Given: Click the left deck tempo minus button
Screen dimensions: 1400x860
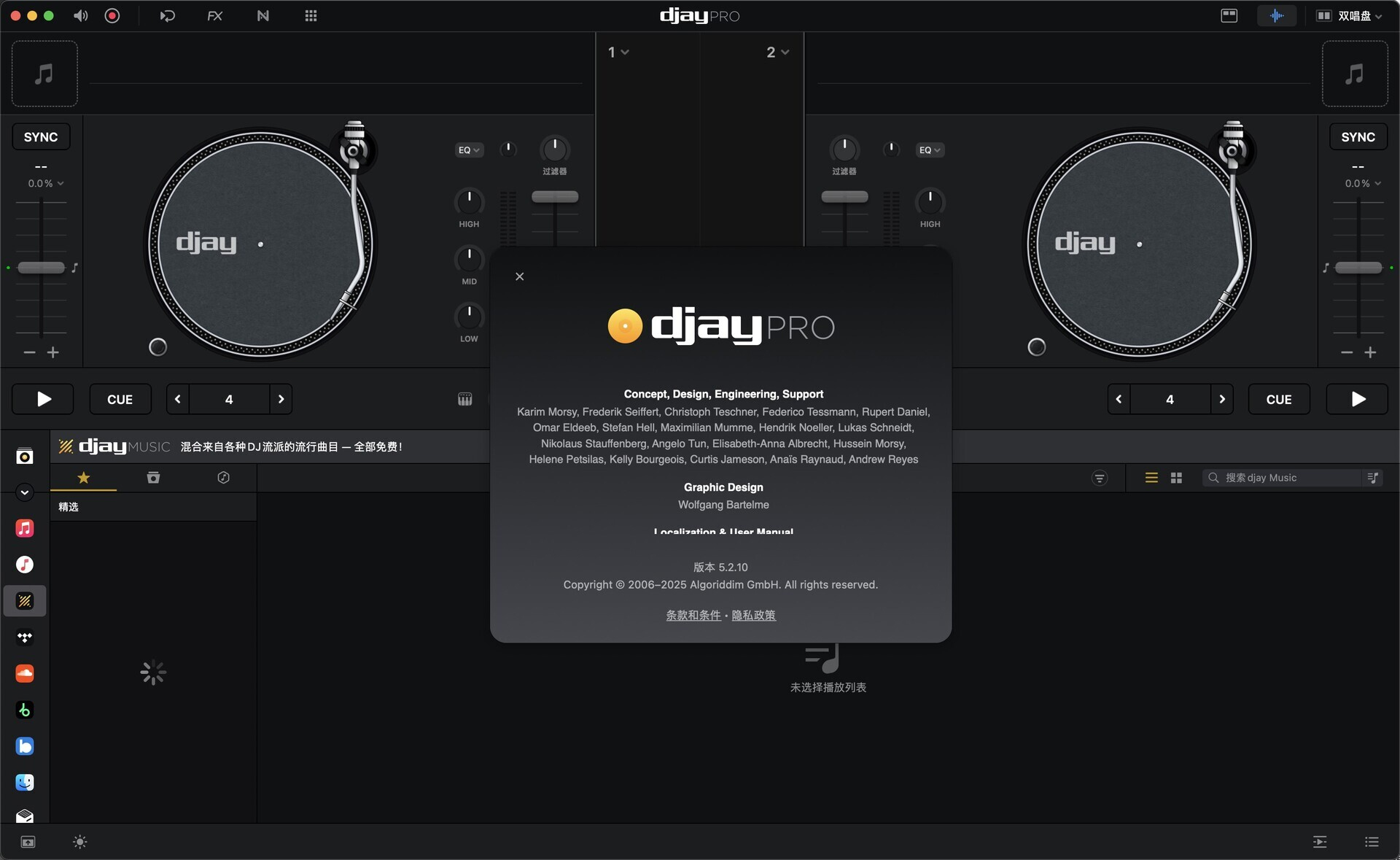Looking at the screenshot, I should (x=30, y=353).
